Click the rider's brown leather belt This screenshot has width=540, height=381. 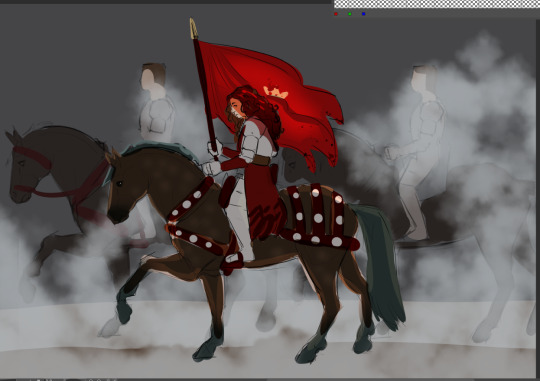[261, 160]
